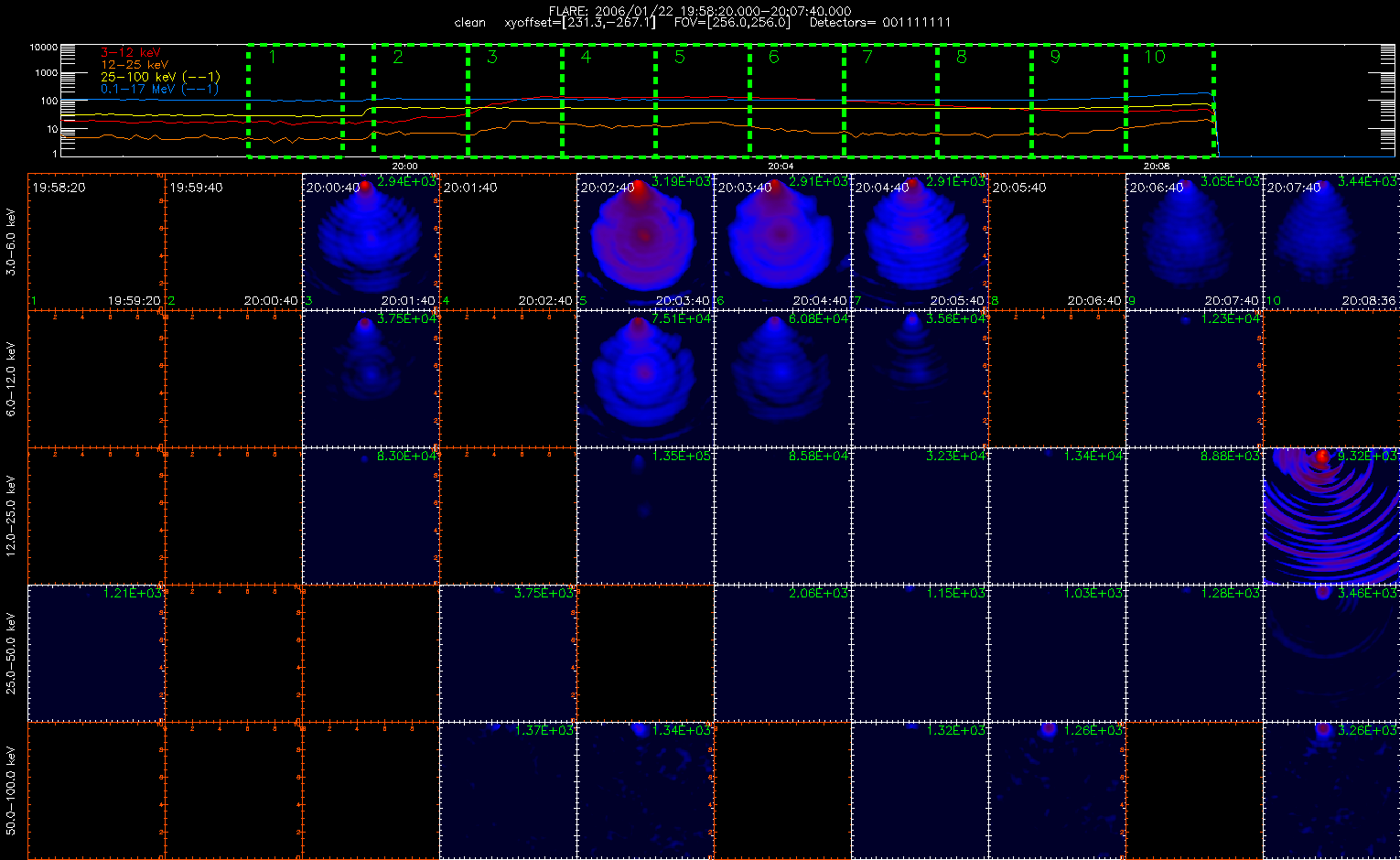The height and width of the screenshot is (860, 1400).
Task: Select interval marker 9 on light curve
Action: click(1055, 58)
